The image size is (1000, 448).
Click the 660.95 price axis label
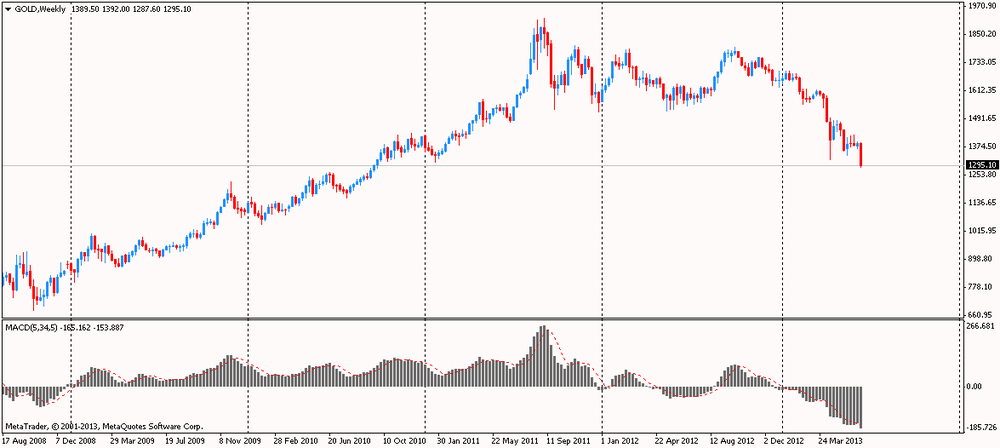[x=979, y=315]
